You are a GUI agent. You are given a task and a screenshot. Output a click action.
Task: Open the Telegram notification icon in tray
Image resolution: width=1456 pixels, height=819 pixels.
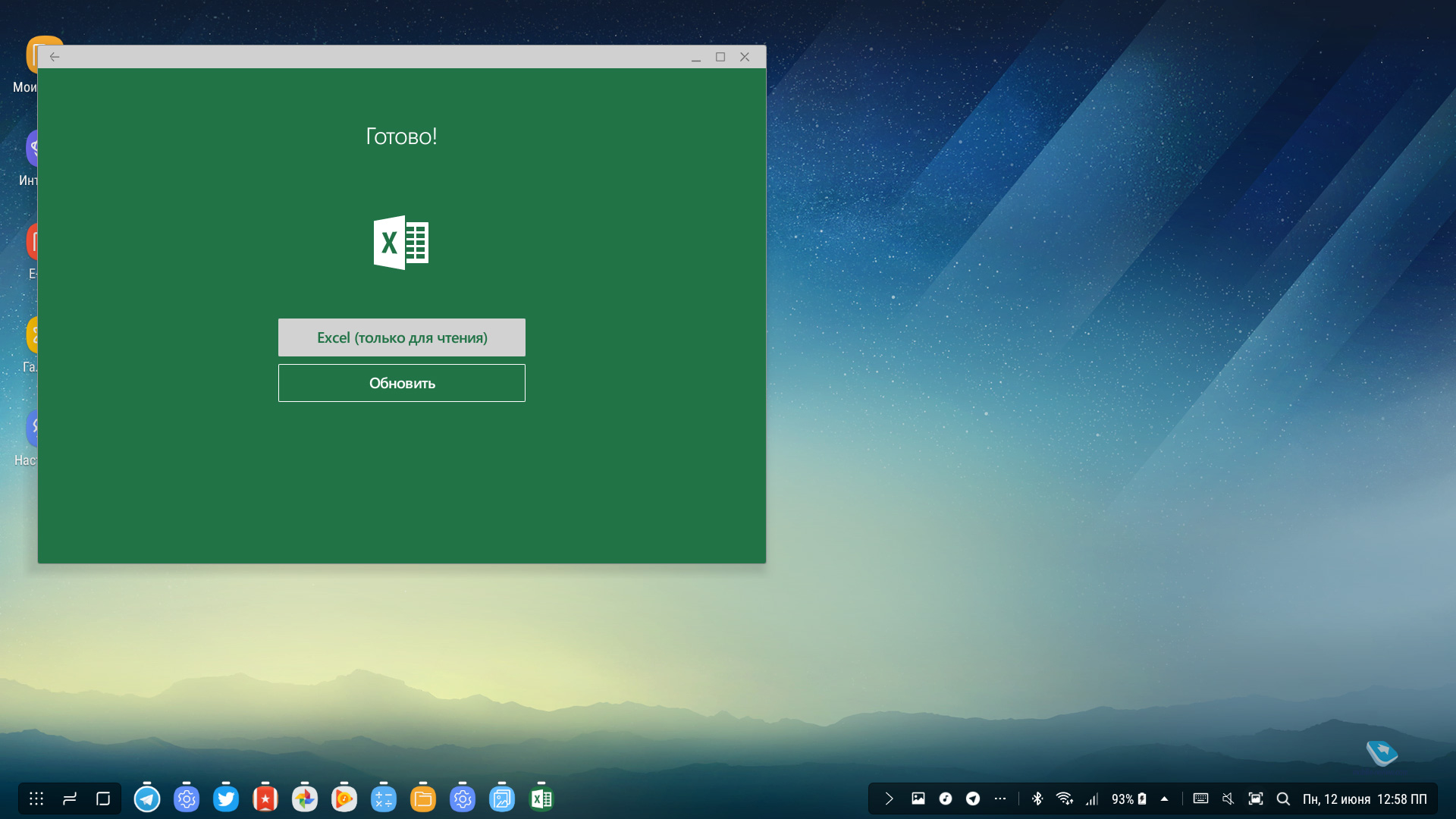[x=973, y=799]
